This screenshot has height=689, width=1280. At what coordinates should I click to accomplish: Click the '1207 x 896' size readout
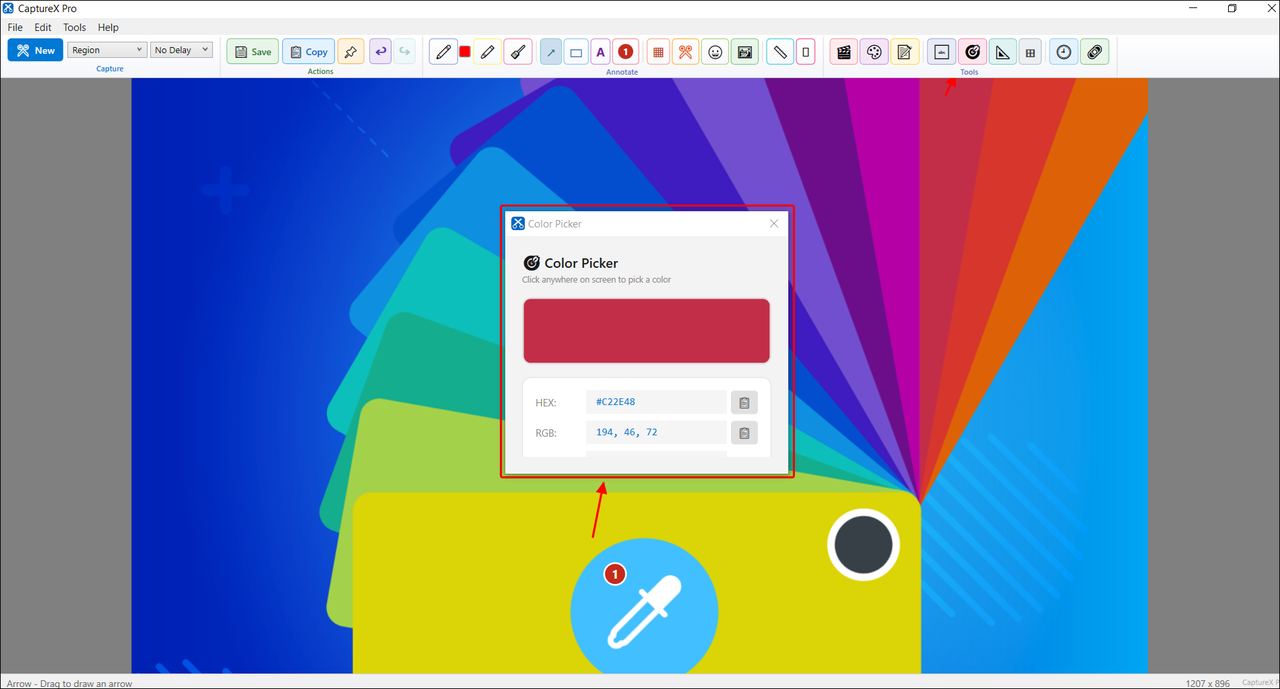point(1208,683)
